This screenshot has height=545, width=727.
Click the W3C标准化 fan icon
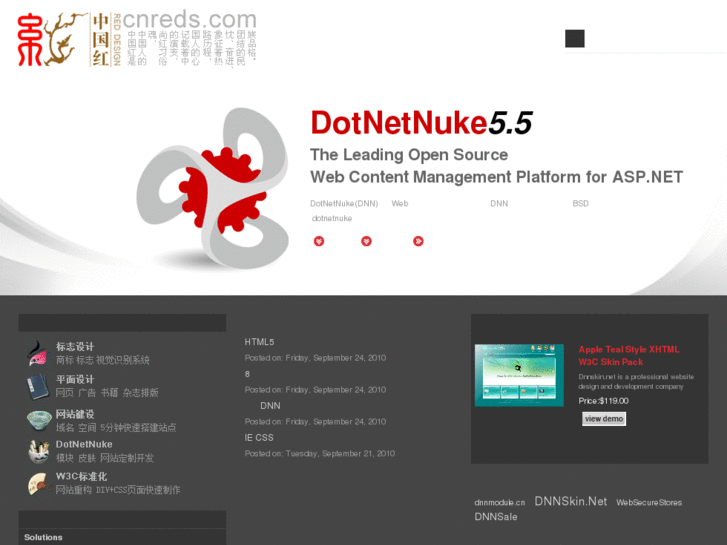38,484
